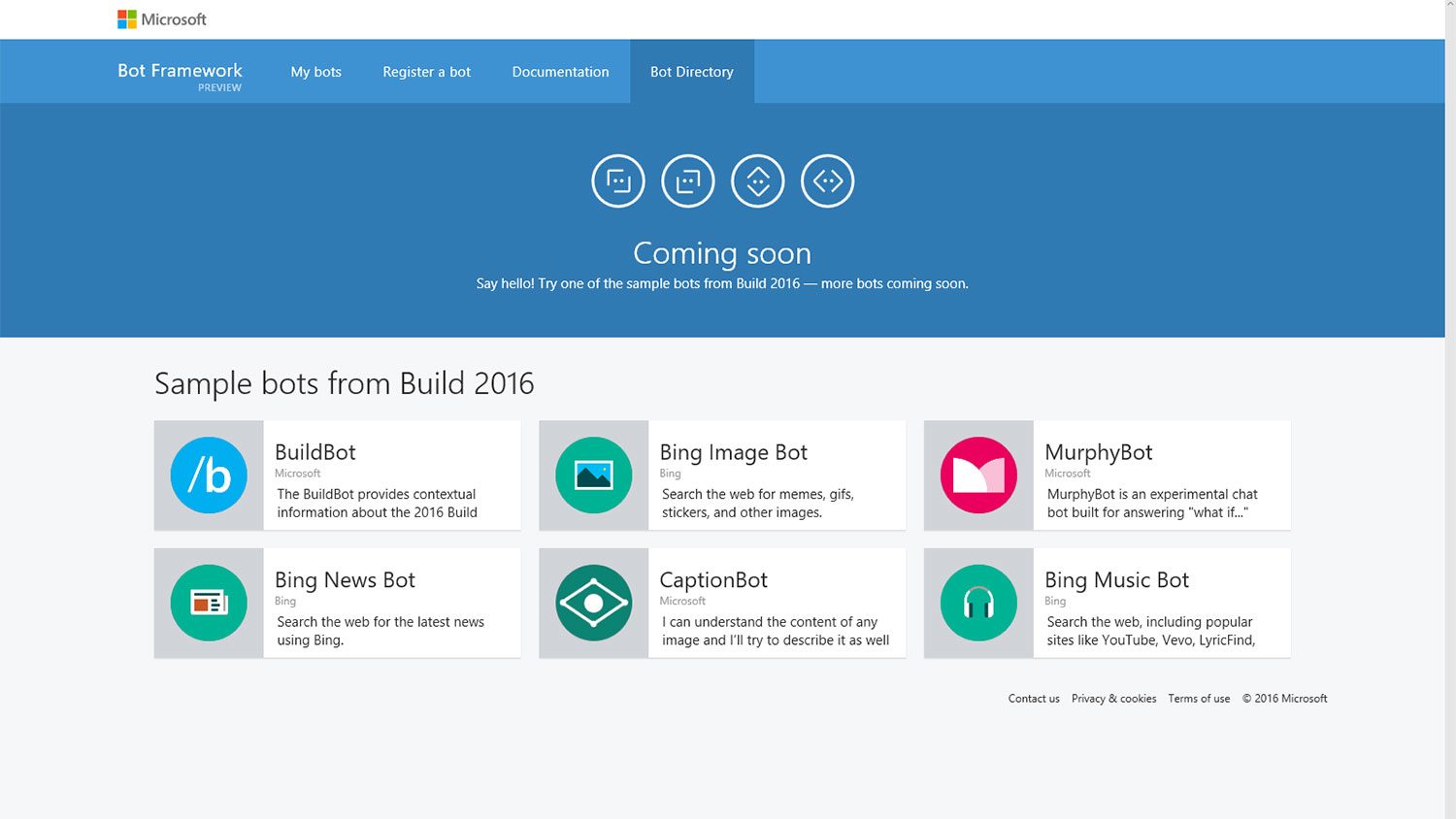Click the BuildBot /b icon
Viewport: 1456px width, 819px height.
point(209,475)
